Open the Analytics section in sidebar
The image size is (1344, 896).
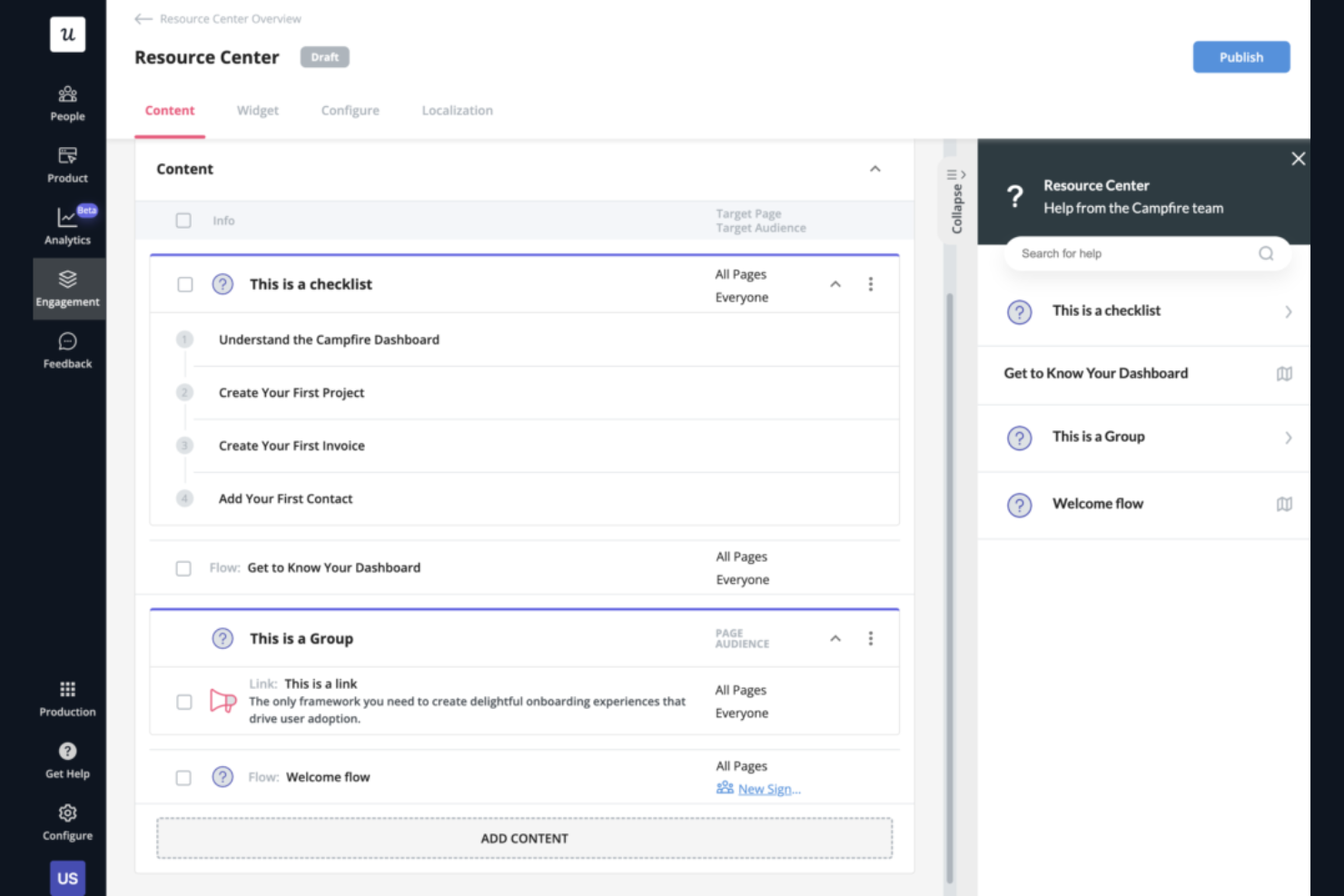(x=67, y=227)
